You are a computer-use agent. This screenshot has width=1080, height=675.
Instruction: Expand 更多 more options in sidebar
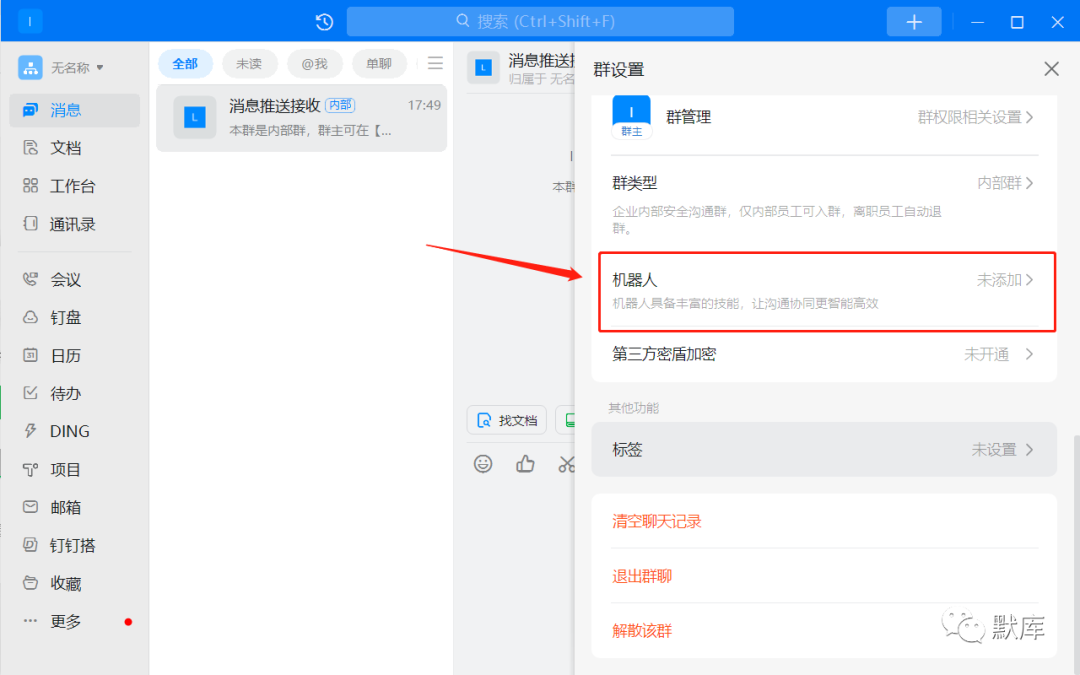pos(74,621)
